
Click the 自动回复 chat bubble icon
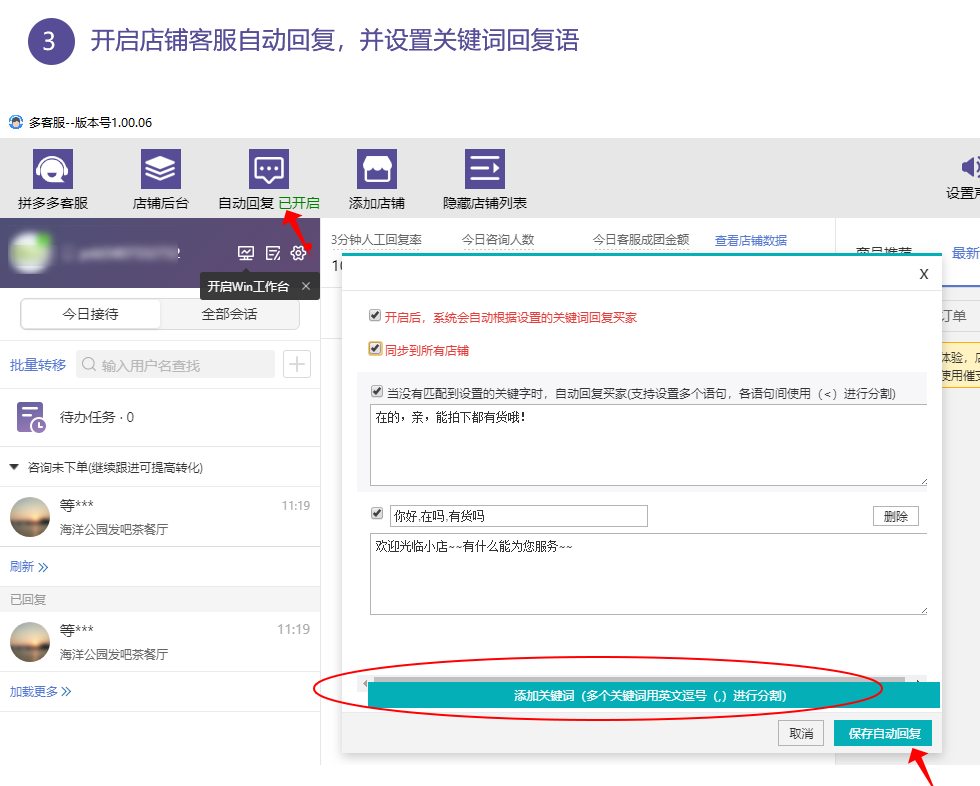tap(269, 169)
